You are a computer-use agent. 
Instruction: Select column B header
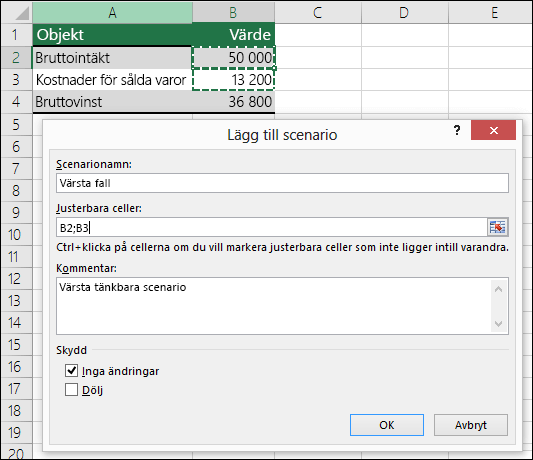click(234, 13)
